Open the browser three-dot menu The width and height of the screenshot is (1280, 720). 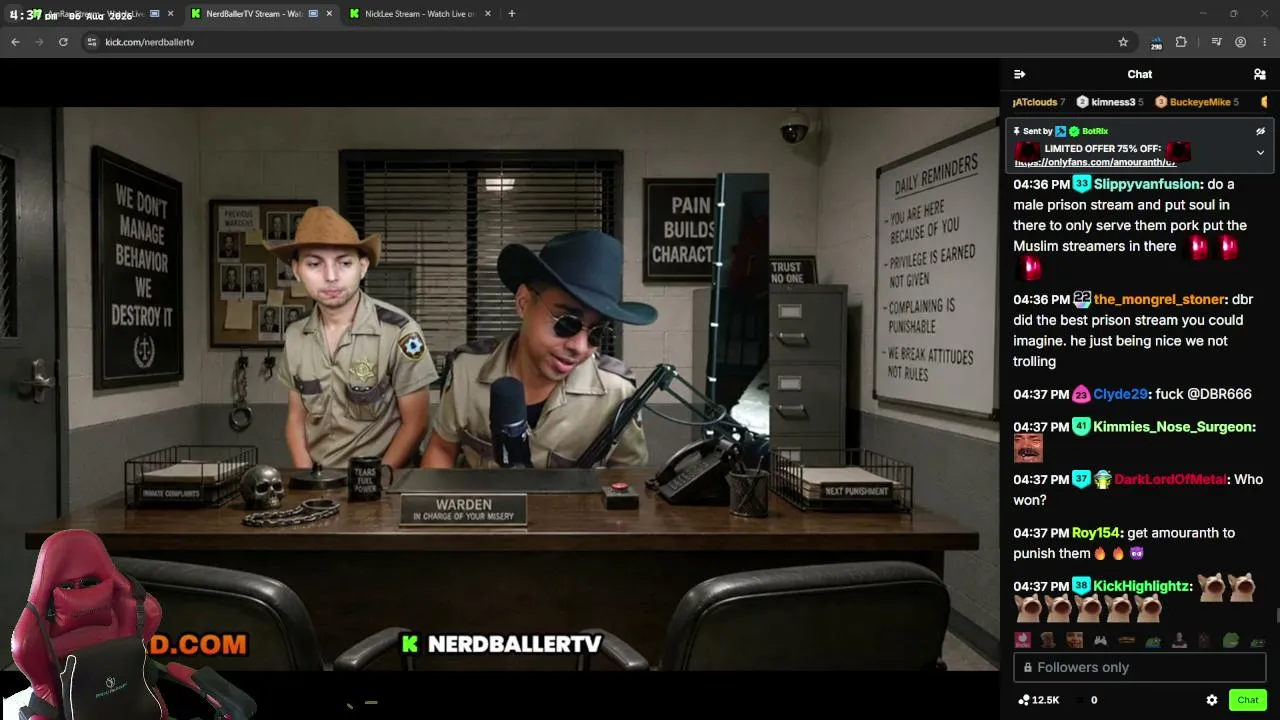(x=1265, y=42)
